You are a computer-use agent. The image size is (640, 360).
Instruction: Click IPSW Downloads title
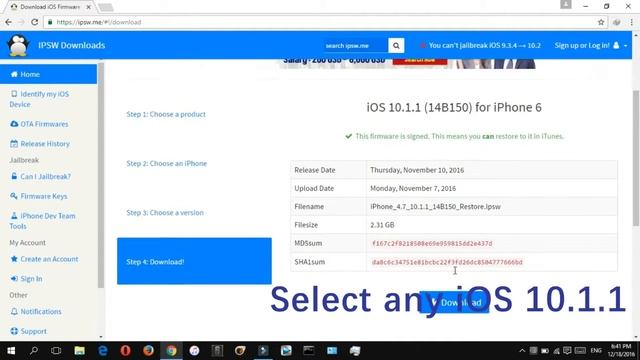[71, 45]
